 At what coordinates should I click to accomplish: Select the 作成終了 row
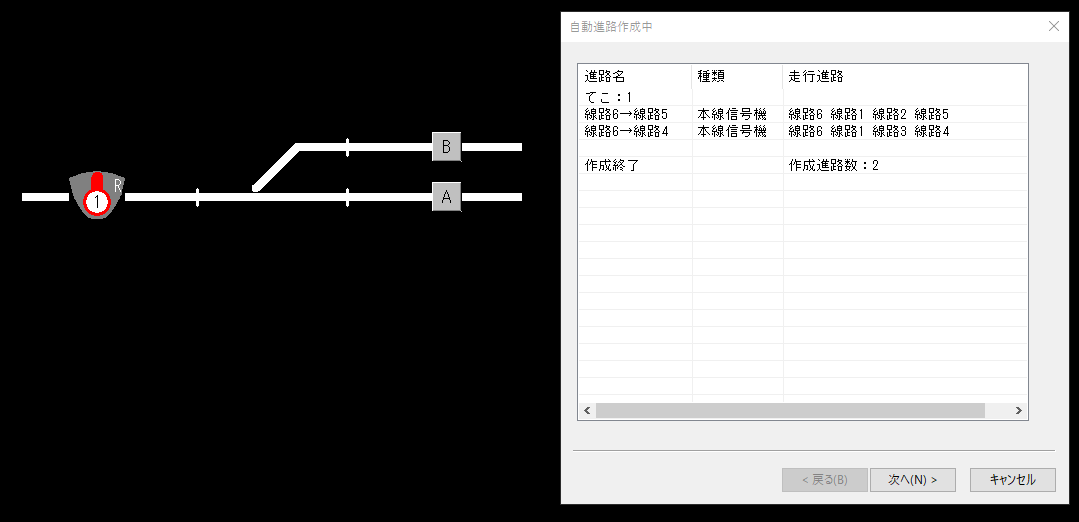pos(802,165)
